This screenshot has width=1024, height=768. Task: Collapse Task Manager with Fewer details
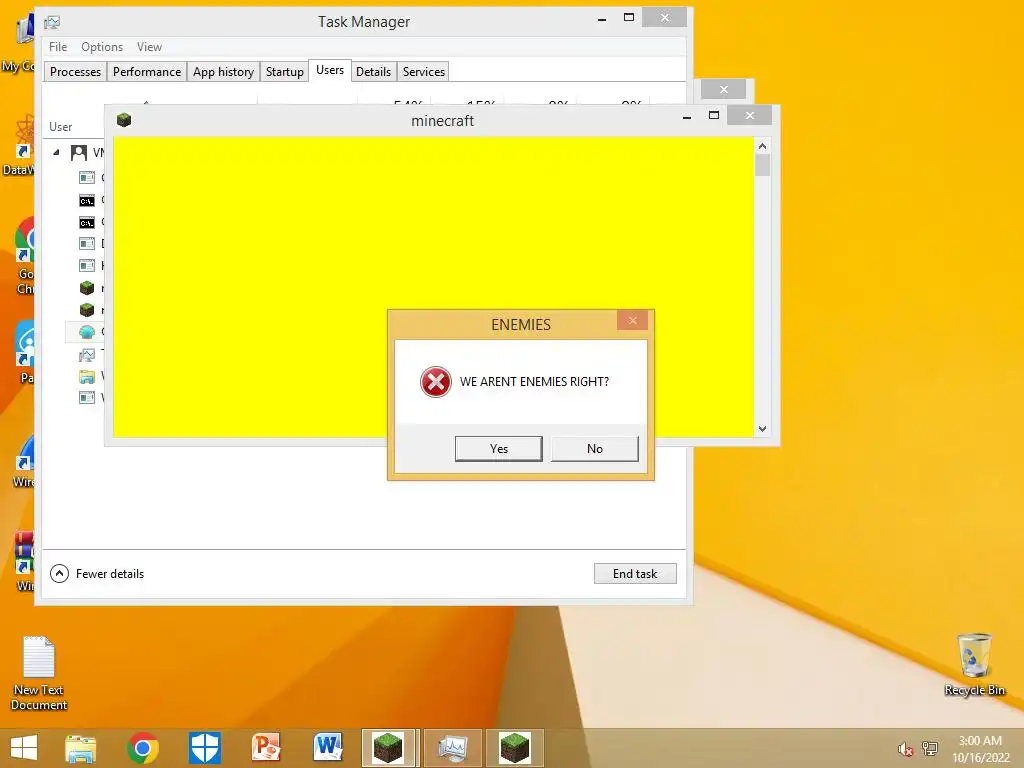click(97, 573)
